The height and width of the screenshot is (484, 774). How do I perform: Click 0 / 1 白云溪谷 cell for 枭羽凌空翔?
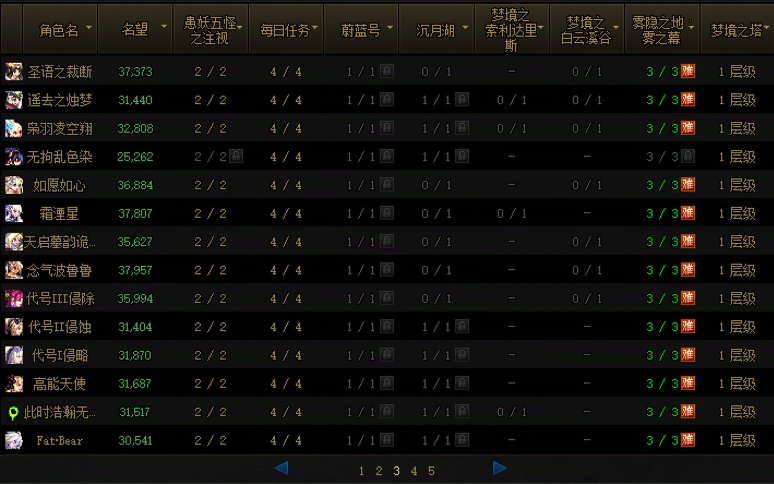click(x=587, y=129)
